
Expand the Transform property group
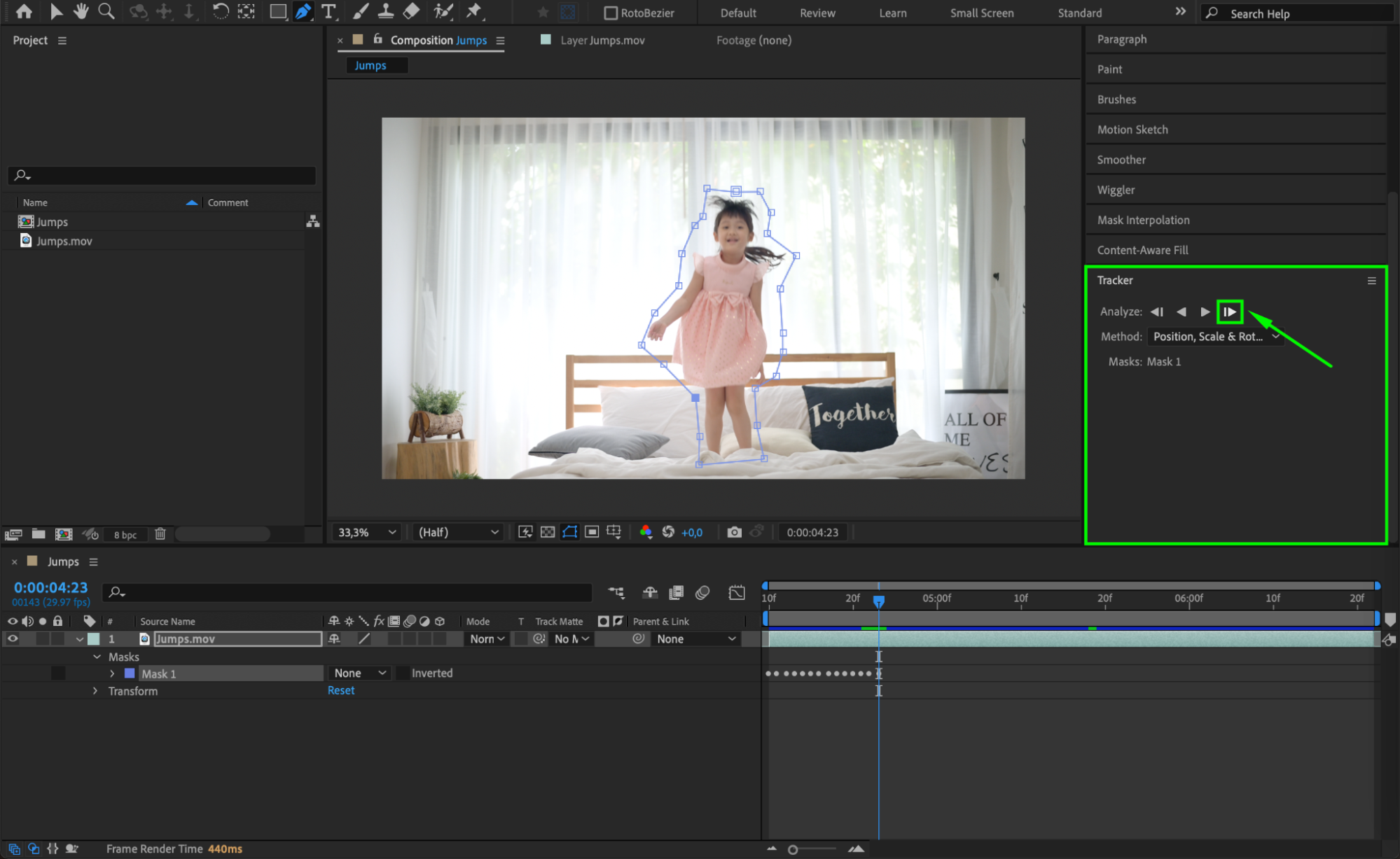pyautogui.click(x=95, y=691)
